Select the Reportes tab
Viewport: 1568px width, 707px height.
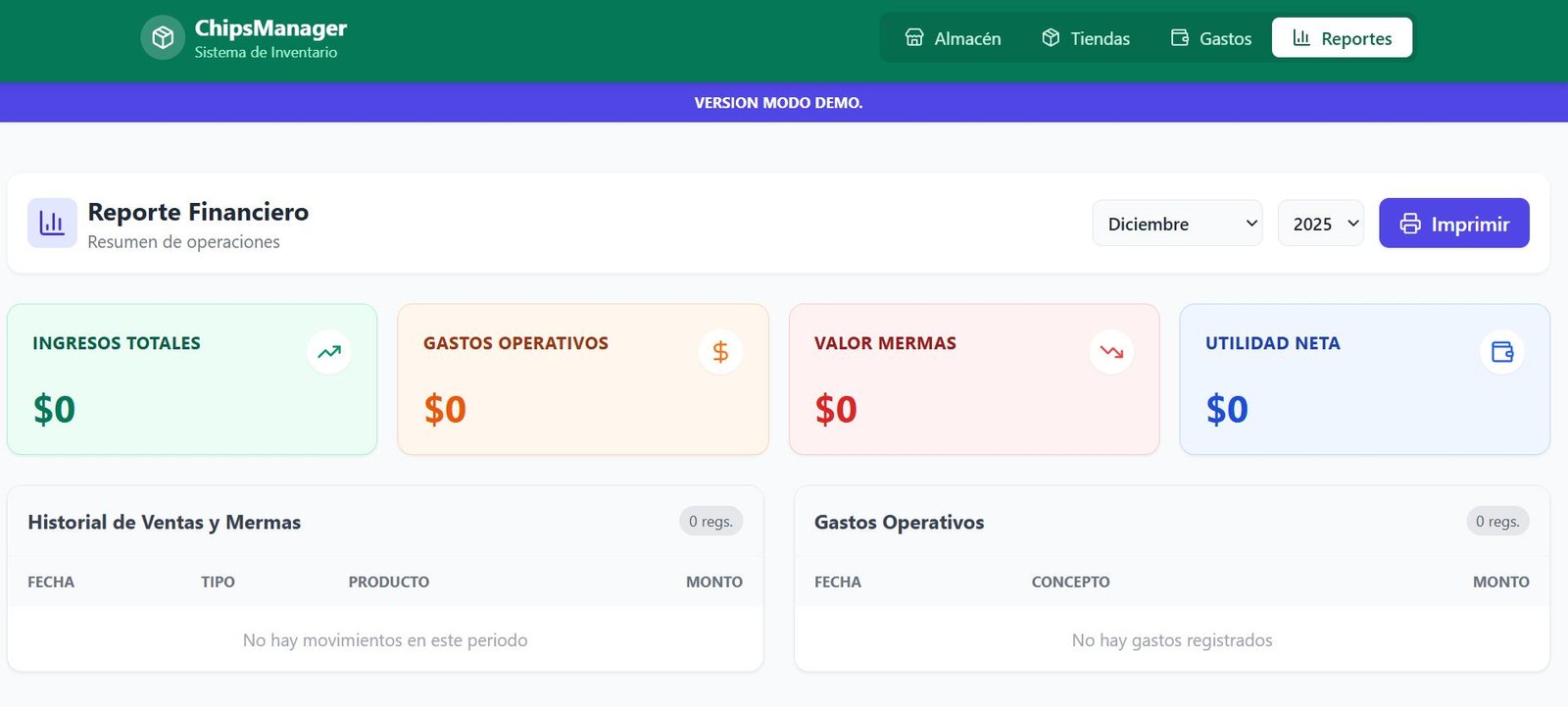click(1342, 38)
